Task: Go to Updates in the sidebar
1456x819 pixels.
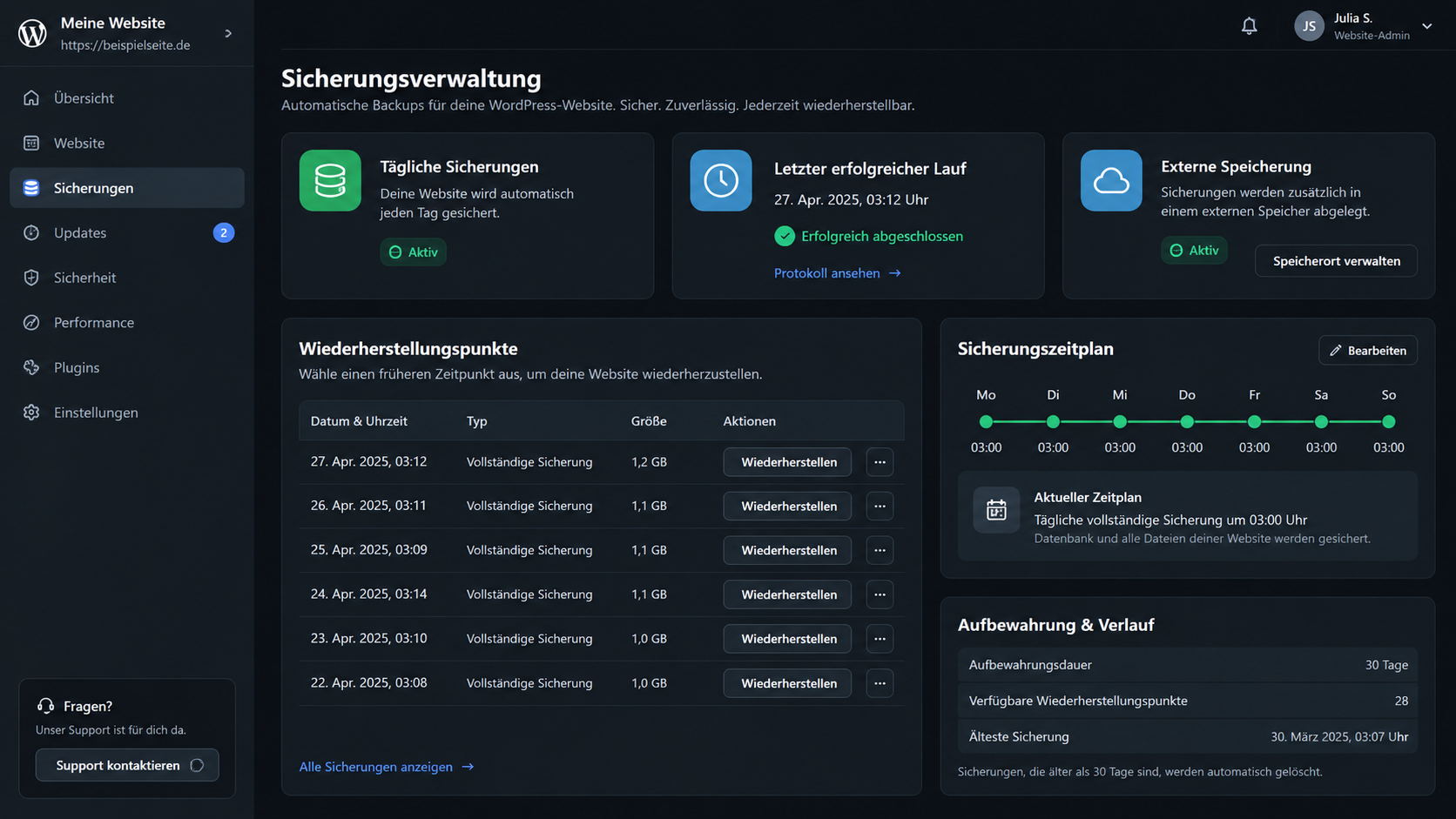Action: 127,232
